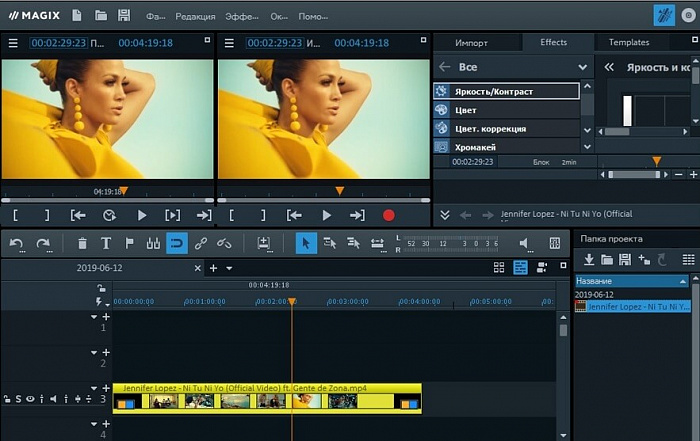Open the arrow menu next to the add-tab plus
The image size is (700, 441).
tap(229, 268)
